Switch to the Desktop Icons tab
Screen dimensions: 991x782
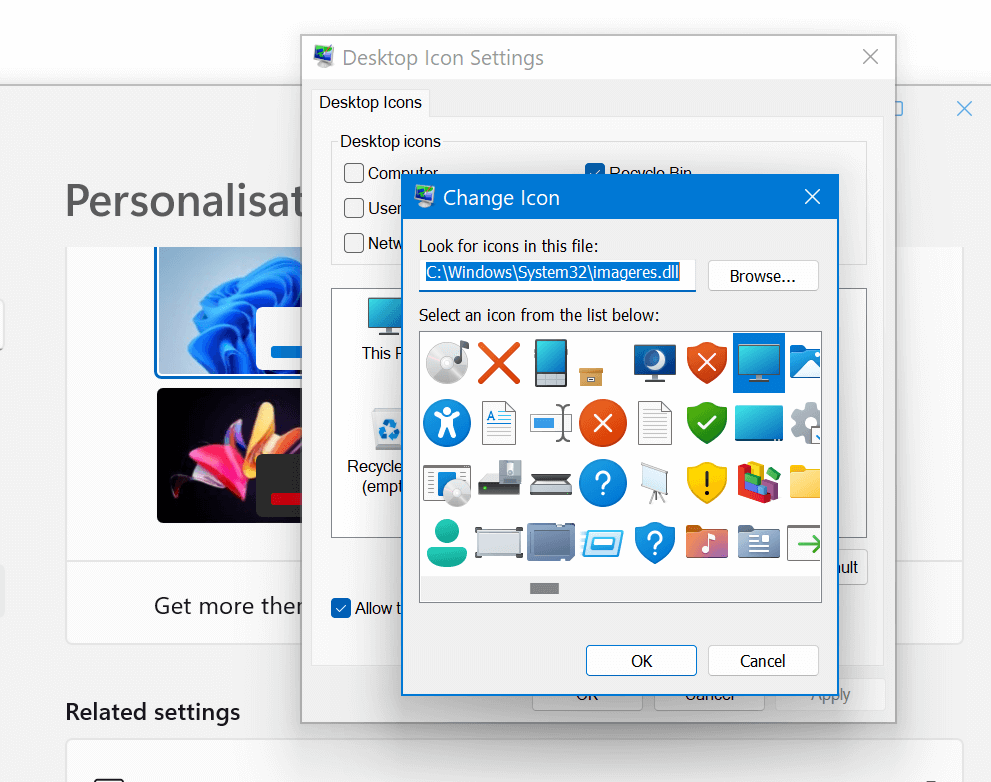coord(370,102)
